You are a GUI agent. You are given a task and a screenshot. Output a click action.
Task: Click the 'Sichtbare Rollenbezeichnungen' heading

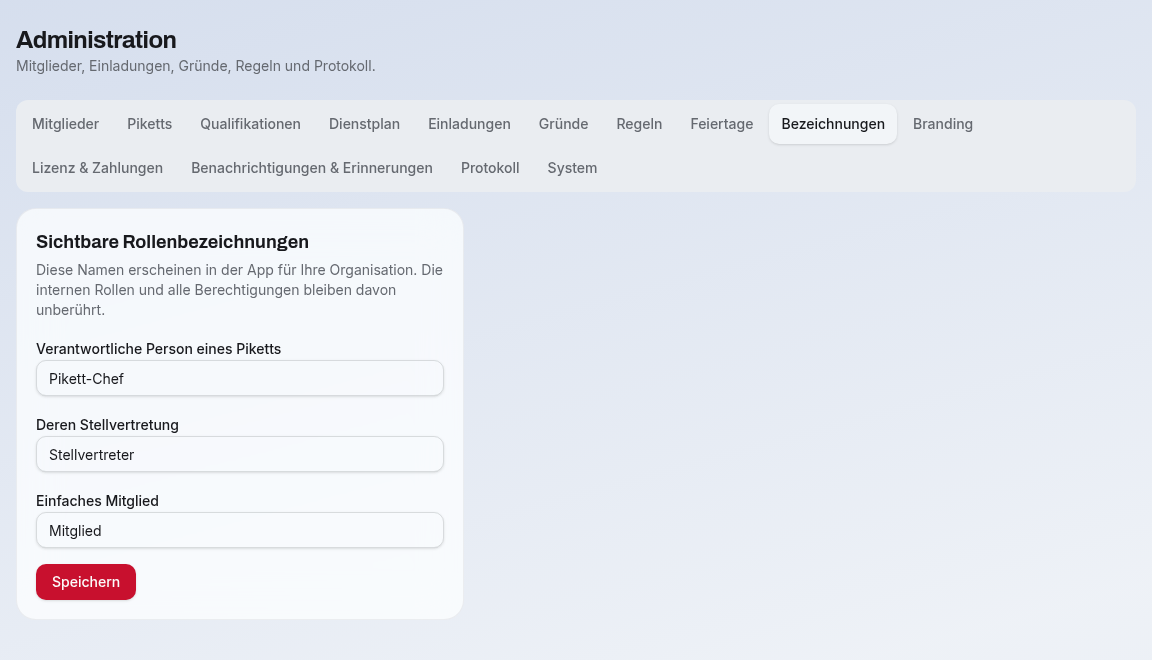point(173,242)
